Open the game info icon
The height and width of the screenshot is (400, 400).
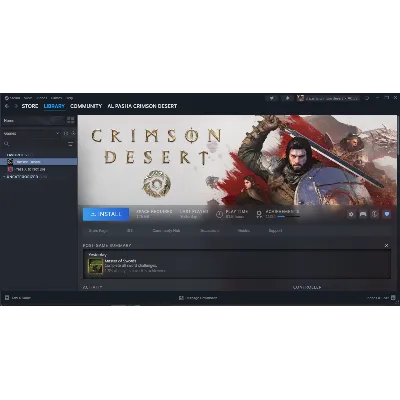[x=375, y=214]
